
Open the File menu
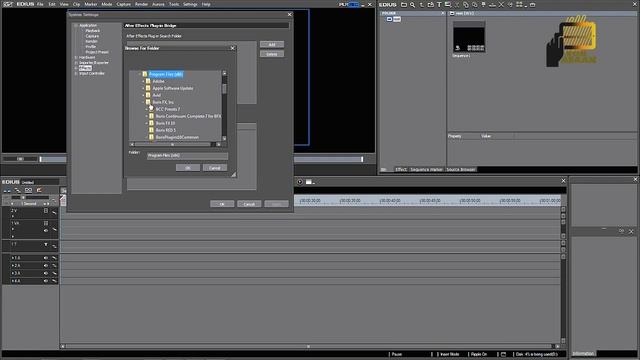(x=40, y=4)
